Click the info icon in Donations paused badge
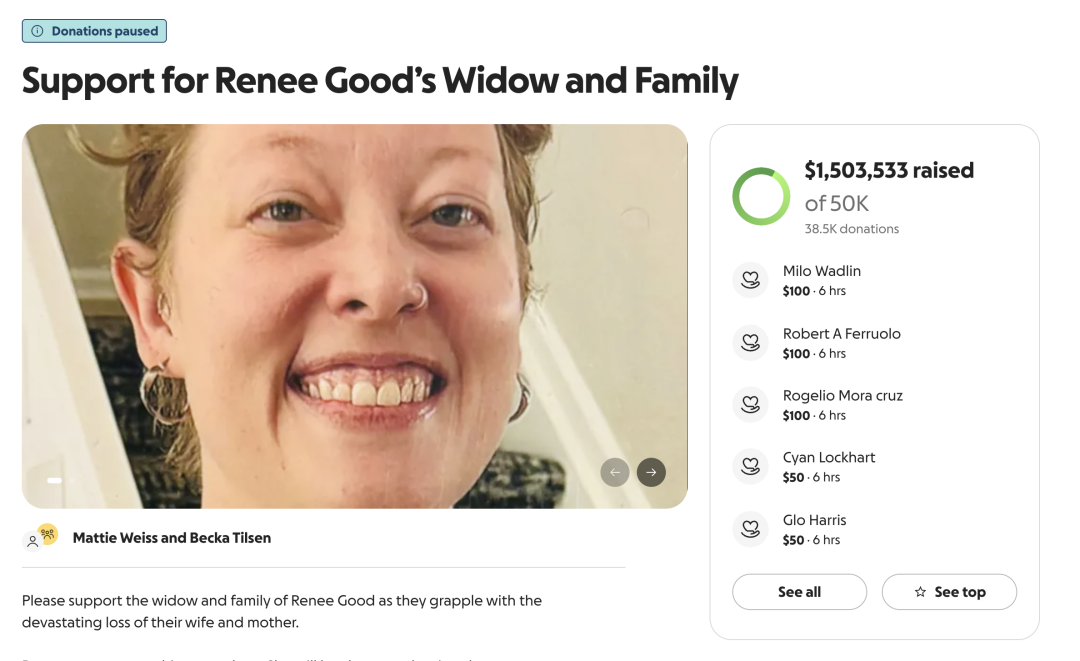This screenshot has height=661, width=1080. pos(38,31)
